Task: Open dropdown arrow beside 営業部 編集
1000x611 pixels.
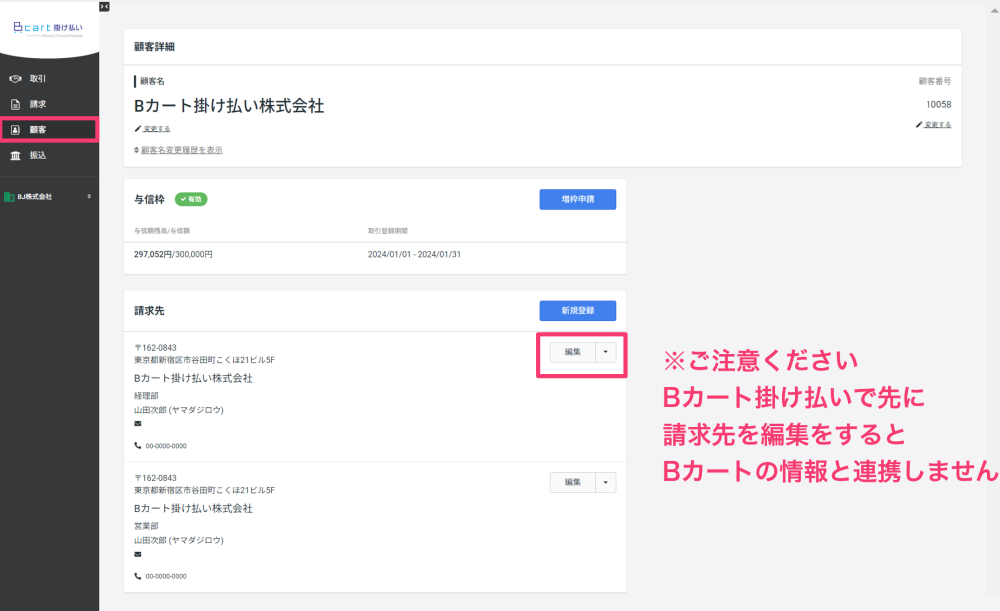Action: (606, 482)
